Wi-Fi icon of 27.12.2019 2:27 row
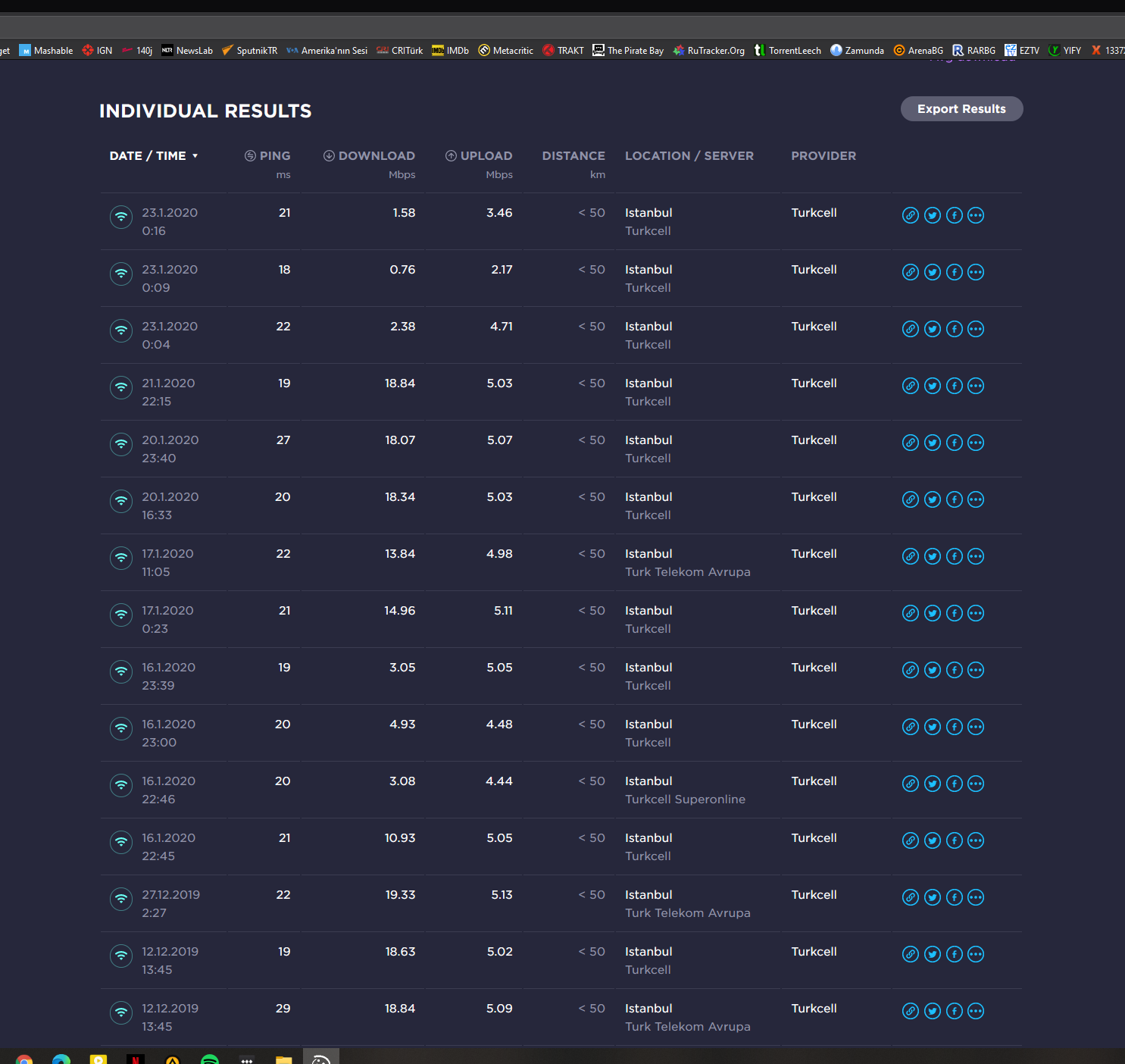 tap(121, 899)
